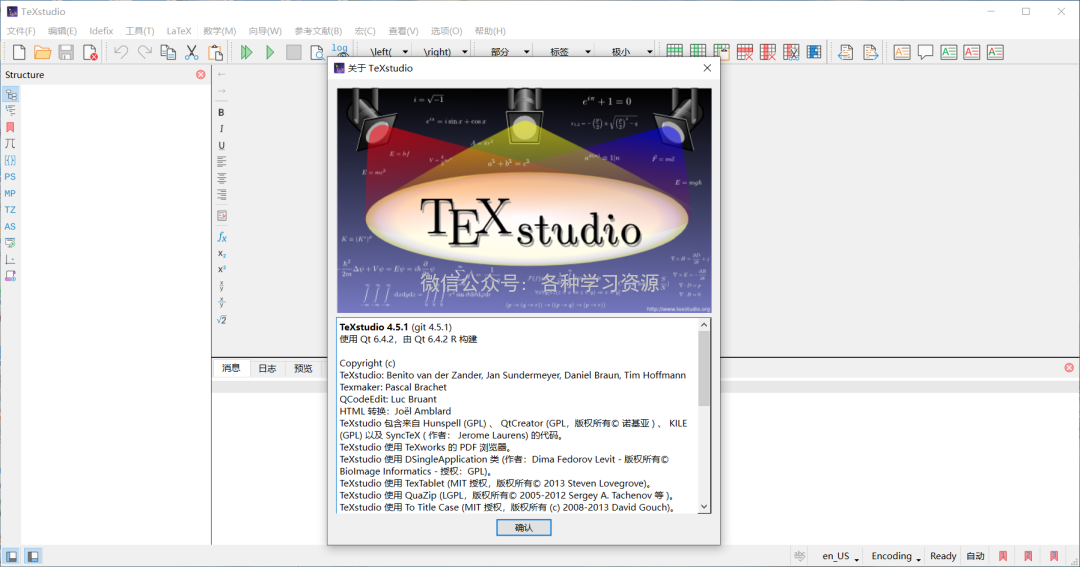The height and width of the screenshot is (567, 1080).
Task: Open the Encoding dropdown in the status bar
Action: pyautogui.click(x=896, y=556)
